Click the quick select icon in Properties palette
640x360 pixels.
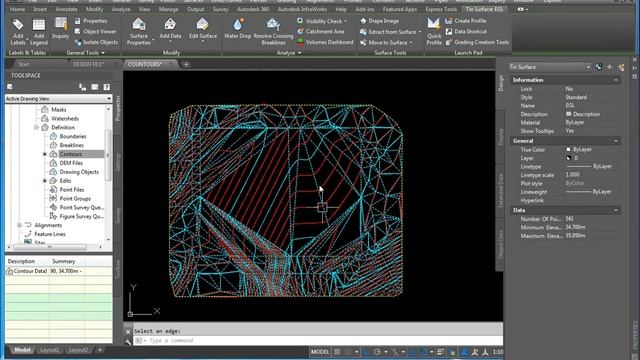pyautogui.click(x=621, y=67)
